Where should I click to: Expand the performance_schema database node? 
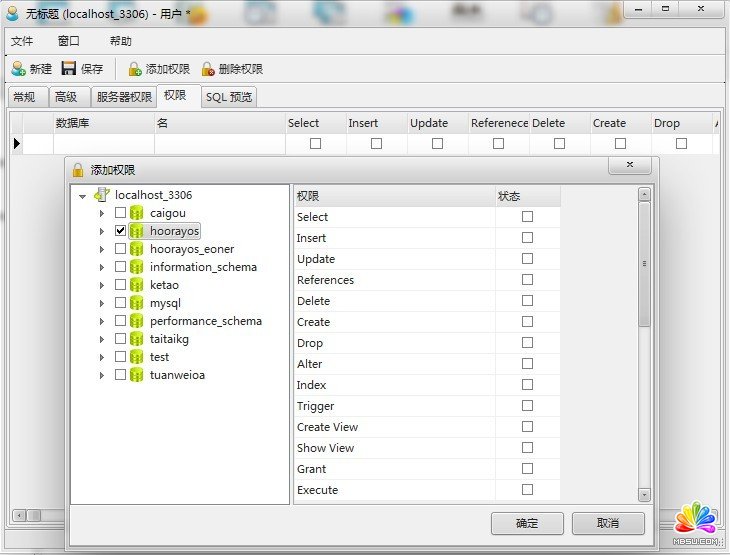pos(102,321)
